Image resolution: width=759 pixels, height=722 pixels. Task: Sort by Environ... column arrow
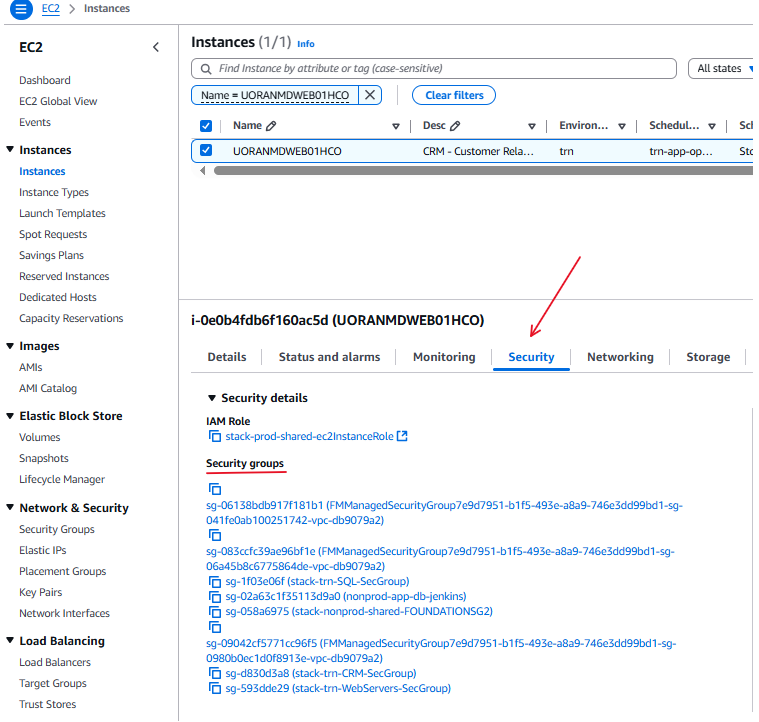pyautogui.click(x=622, y=126)
